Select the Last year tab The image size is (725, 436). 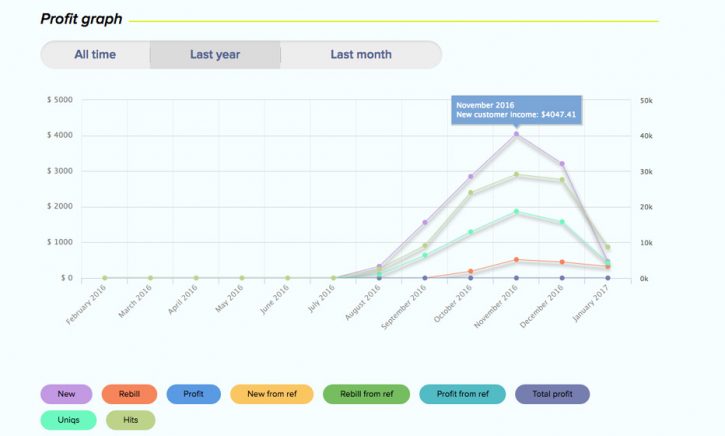point(215,55)
